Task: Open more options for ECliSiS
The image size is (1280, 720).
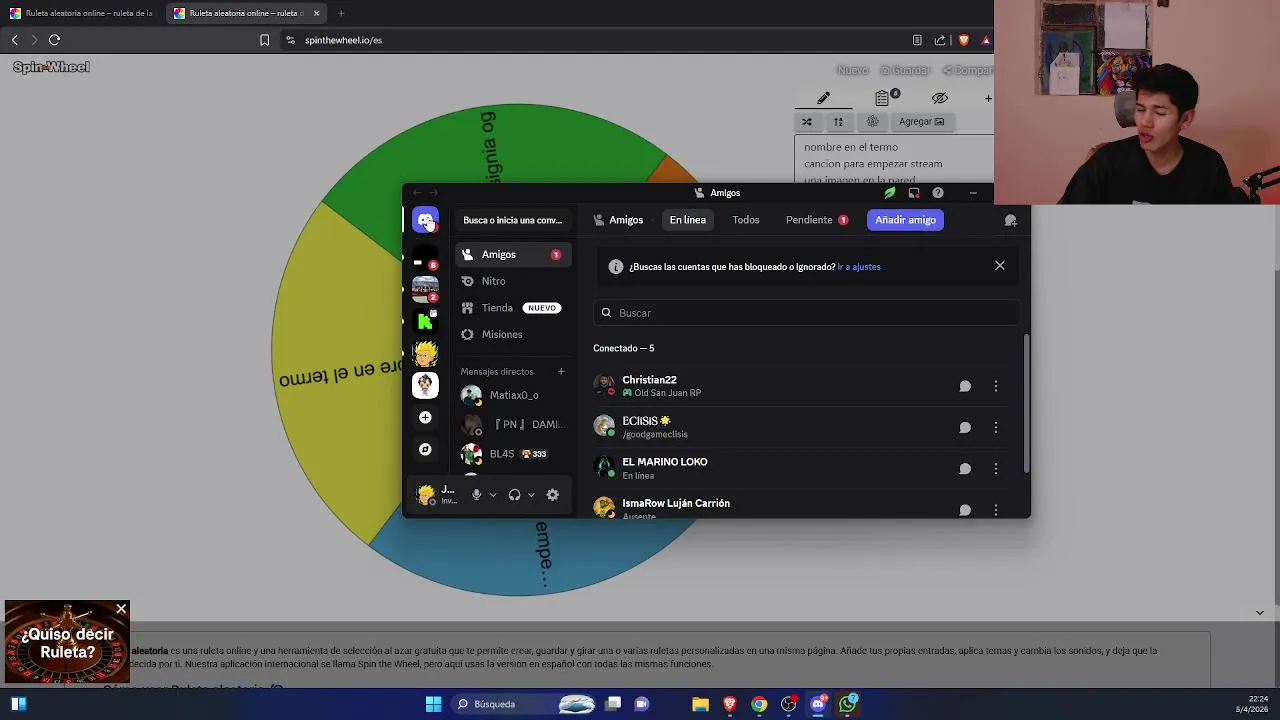Action: [x=996, y=427]
